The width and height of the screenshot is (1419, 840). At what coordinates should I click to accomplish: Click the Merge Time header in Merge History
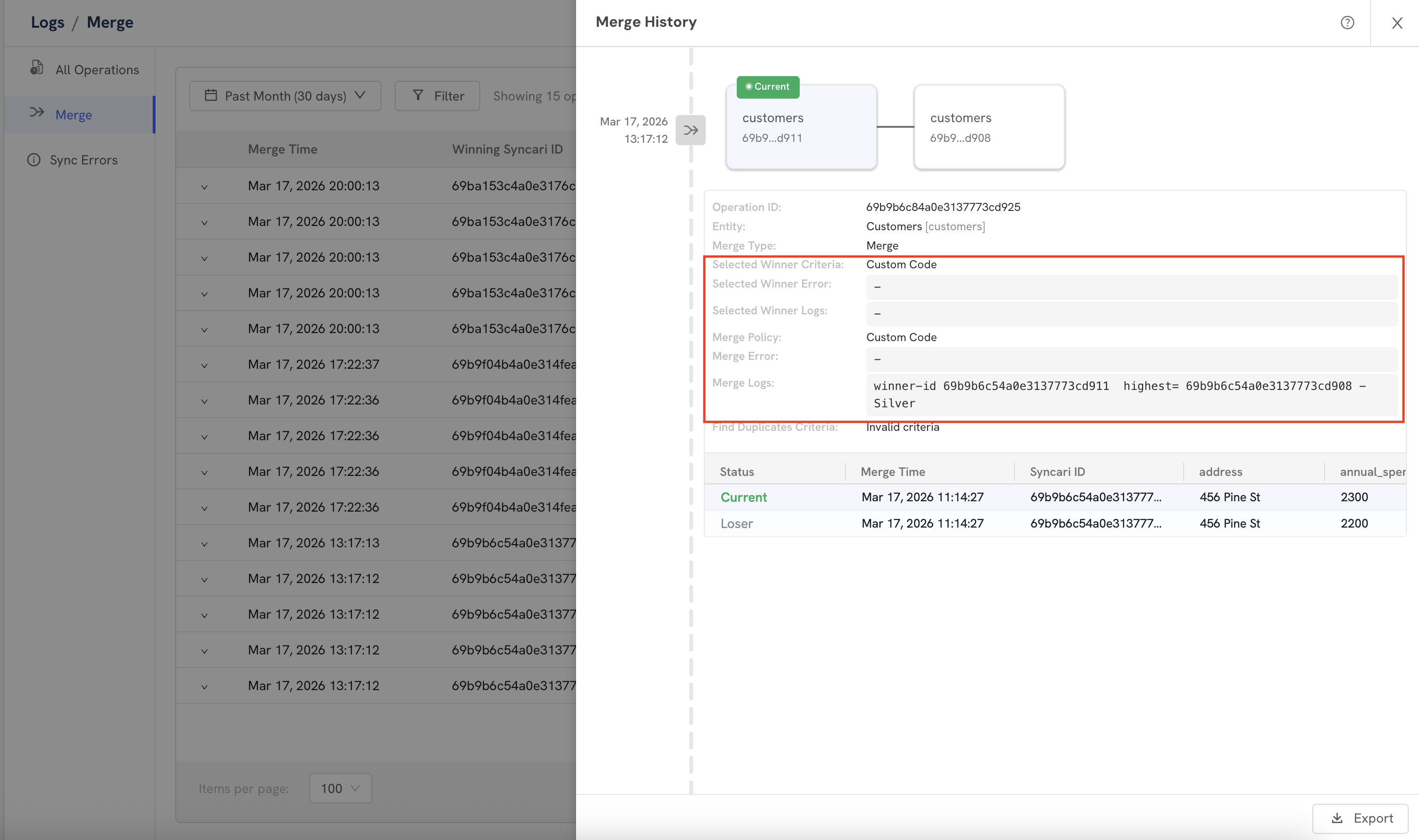pyautogui.click(x=893, y=472)
